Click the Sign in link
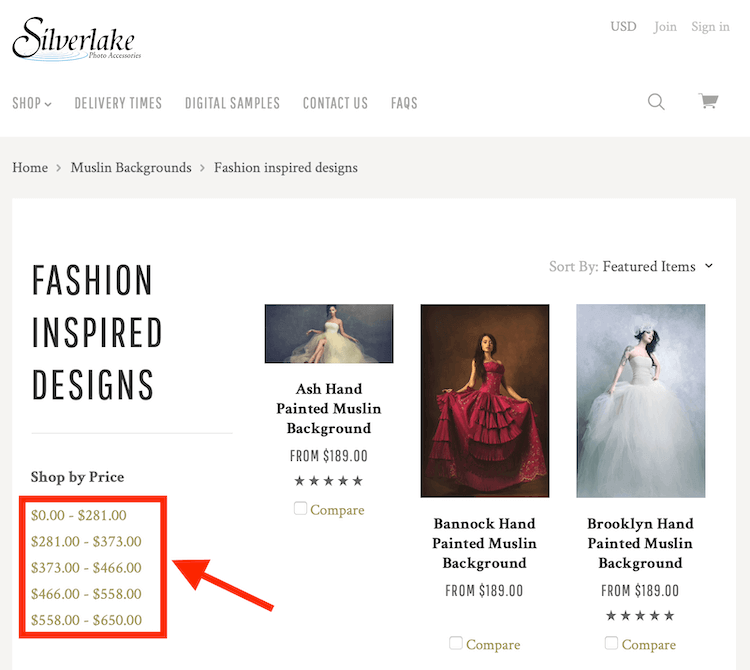 point(710,27)
